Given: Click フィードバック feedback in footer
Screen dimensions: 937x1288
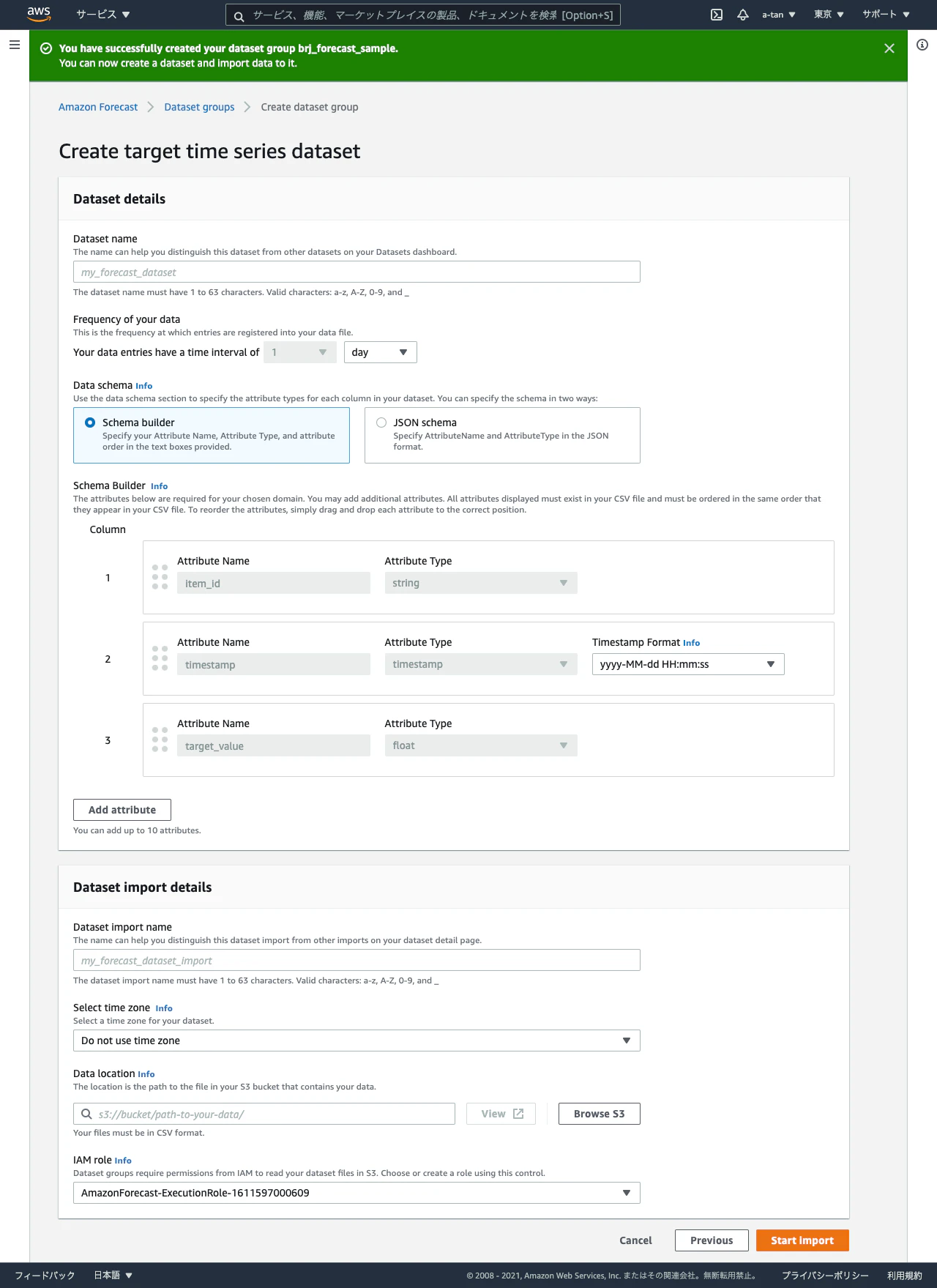Looking at the screenshot, I should tap(45, 1275).
